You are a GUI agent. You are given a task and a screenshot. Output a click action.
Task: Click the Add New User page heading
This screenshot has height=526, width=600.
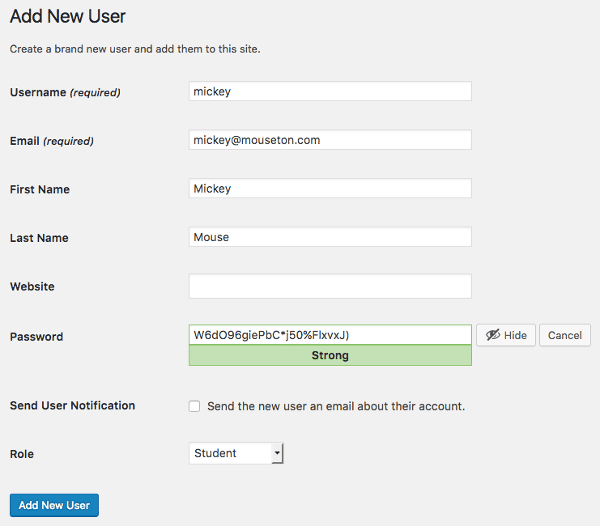(68, 16)
